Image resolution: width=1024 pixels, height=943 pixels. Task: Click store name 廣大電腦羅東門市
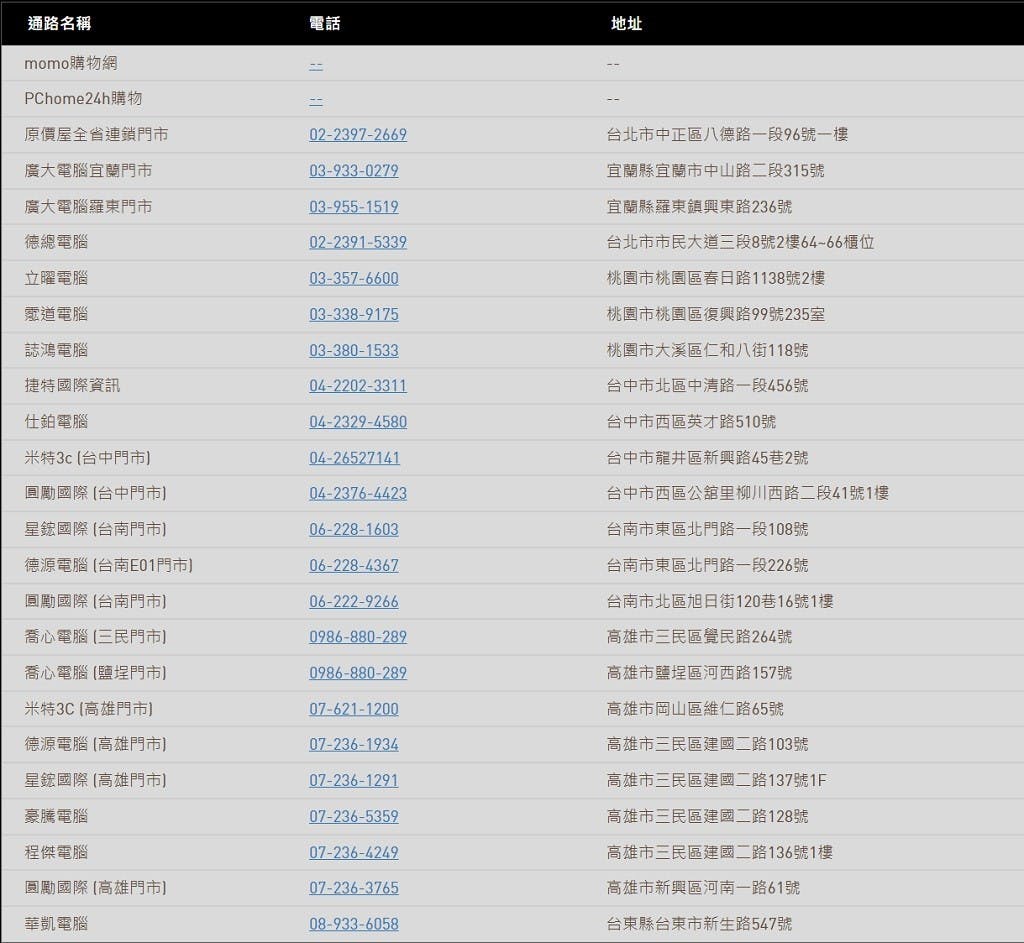click(x=88, y=206)
